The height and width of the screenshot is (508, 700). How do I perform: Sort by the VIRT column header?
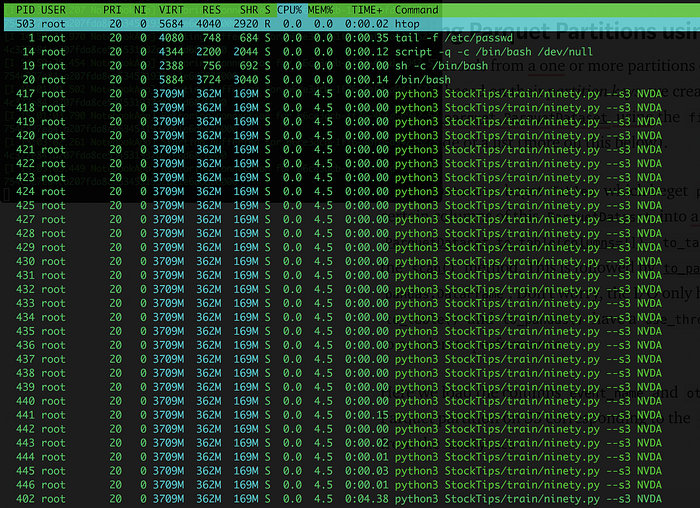171,10
